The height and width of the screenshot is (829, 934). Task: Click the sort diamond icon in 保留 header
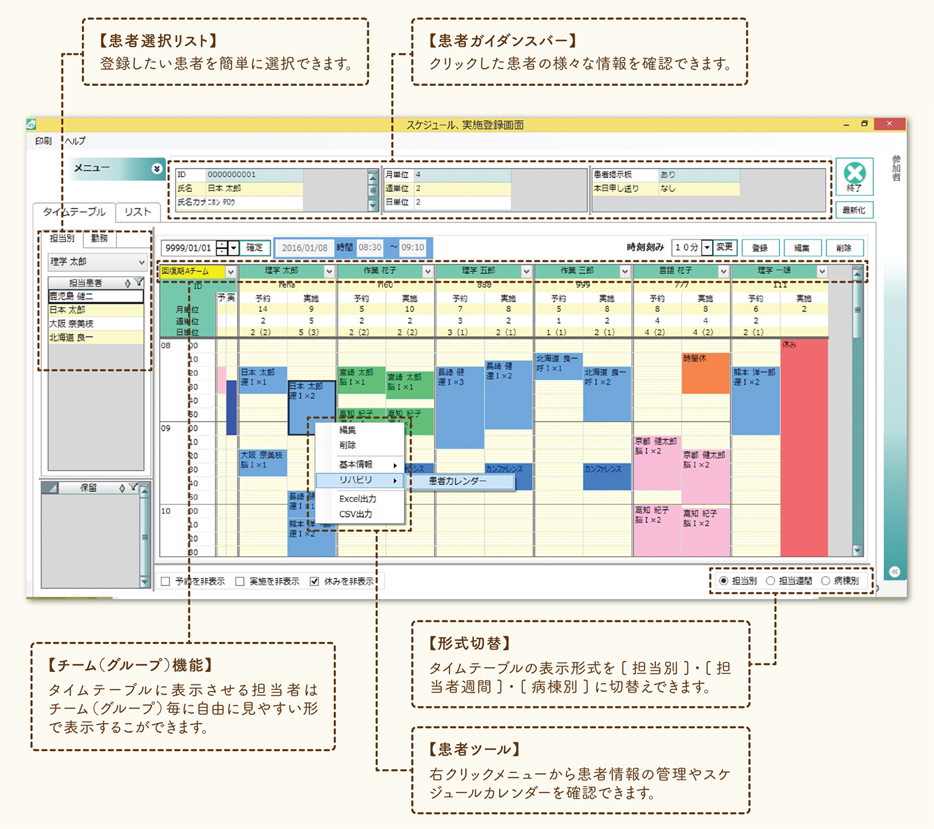click(x=122, y=488)
